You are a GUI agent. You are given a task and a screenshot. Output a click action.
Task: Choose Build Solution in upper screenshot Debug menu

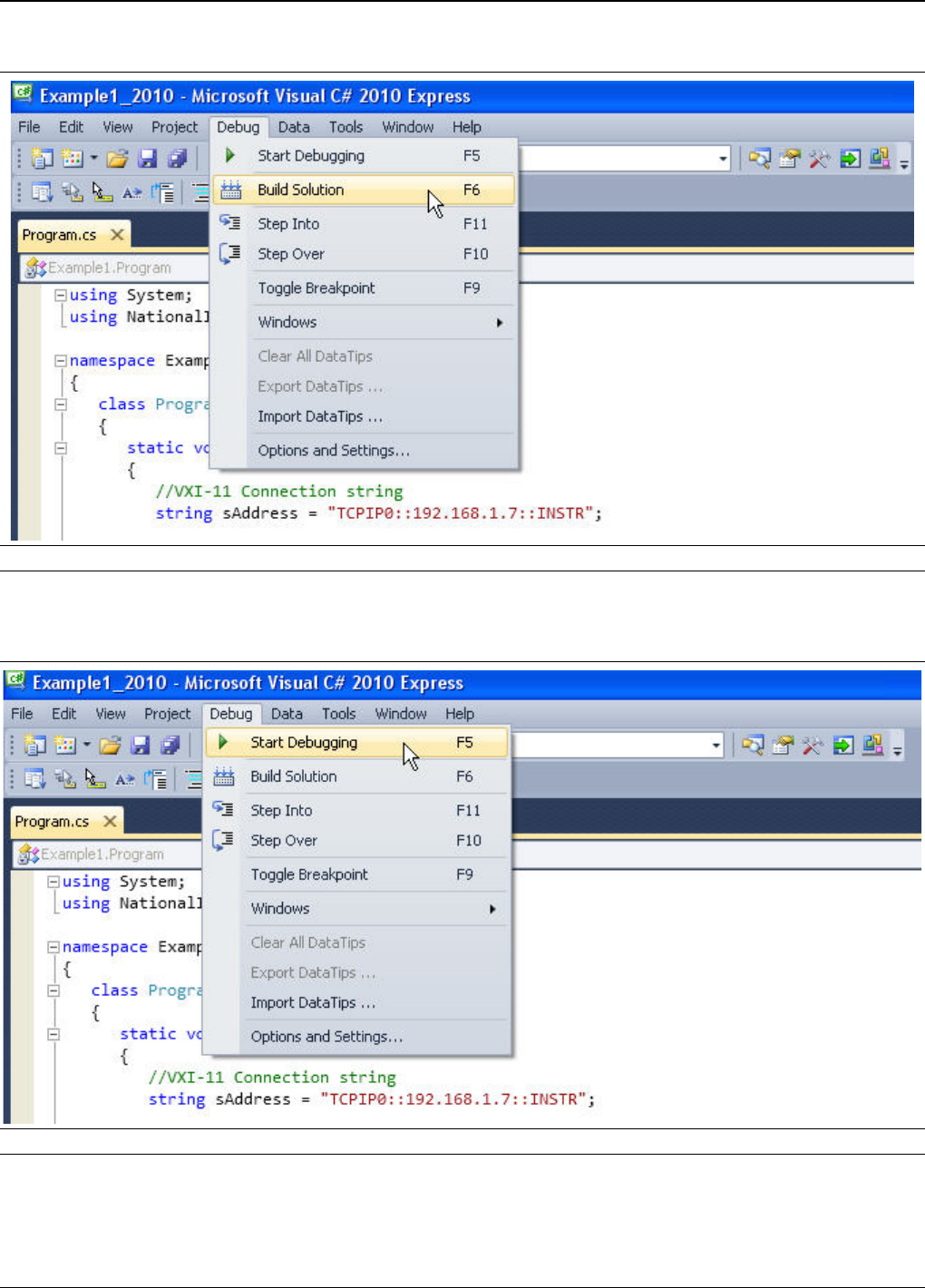pyautogui.click(x=365, y=190)
